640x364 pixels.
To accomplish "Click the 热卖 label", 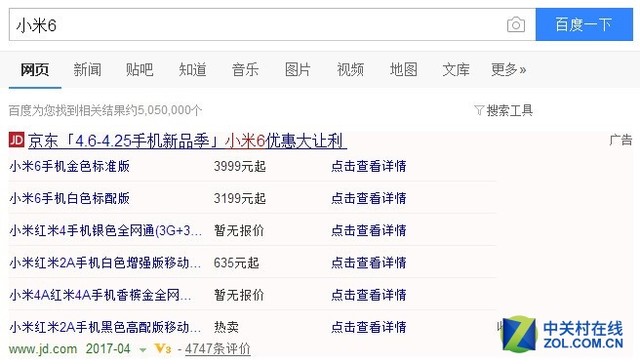I will [226, 327].
